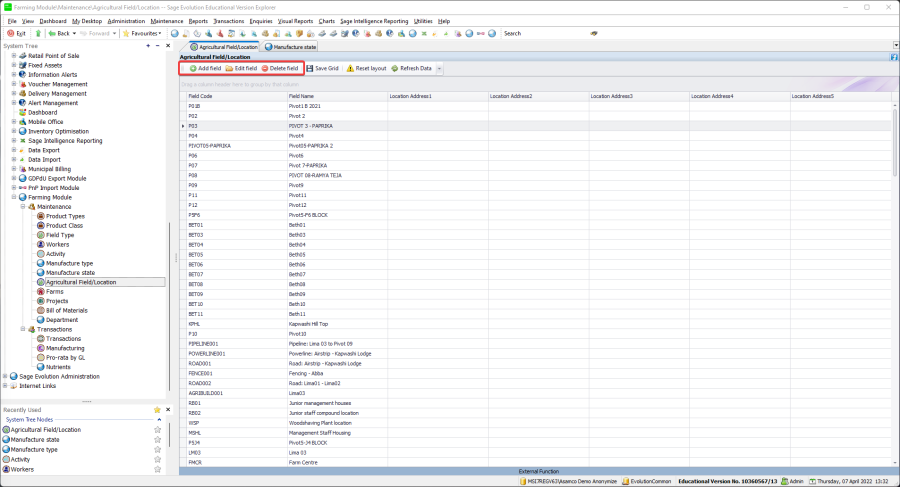
Task: Switch to the Manufacture state tab
Action: [x=291, y=46]
